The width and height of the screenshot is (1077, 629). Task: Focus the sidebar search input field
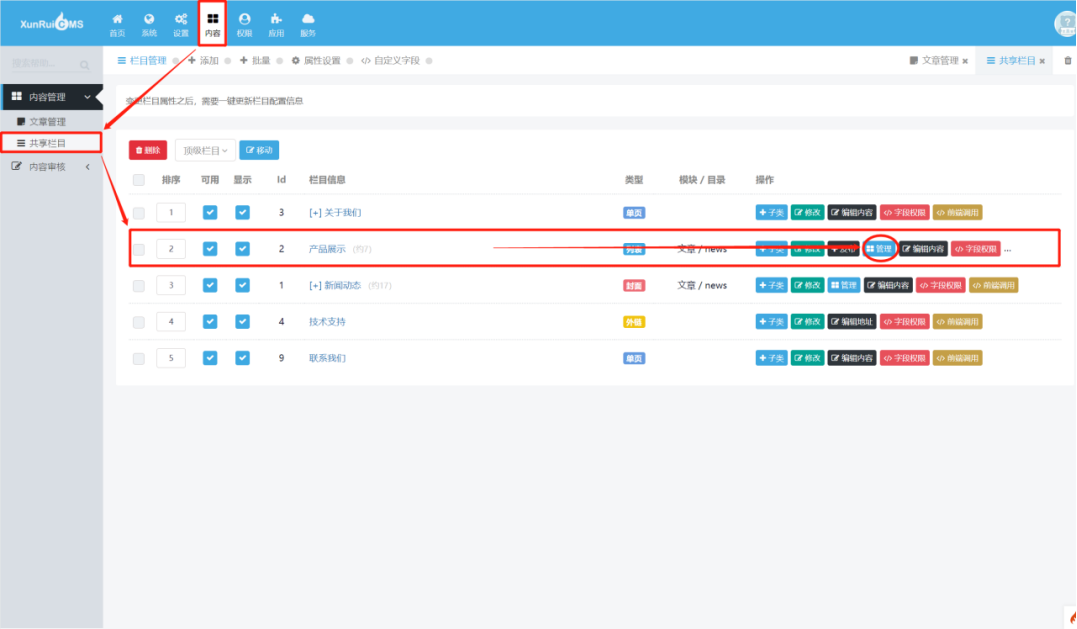coord(45,63)
